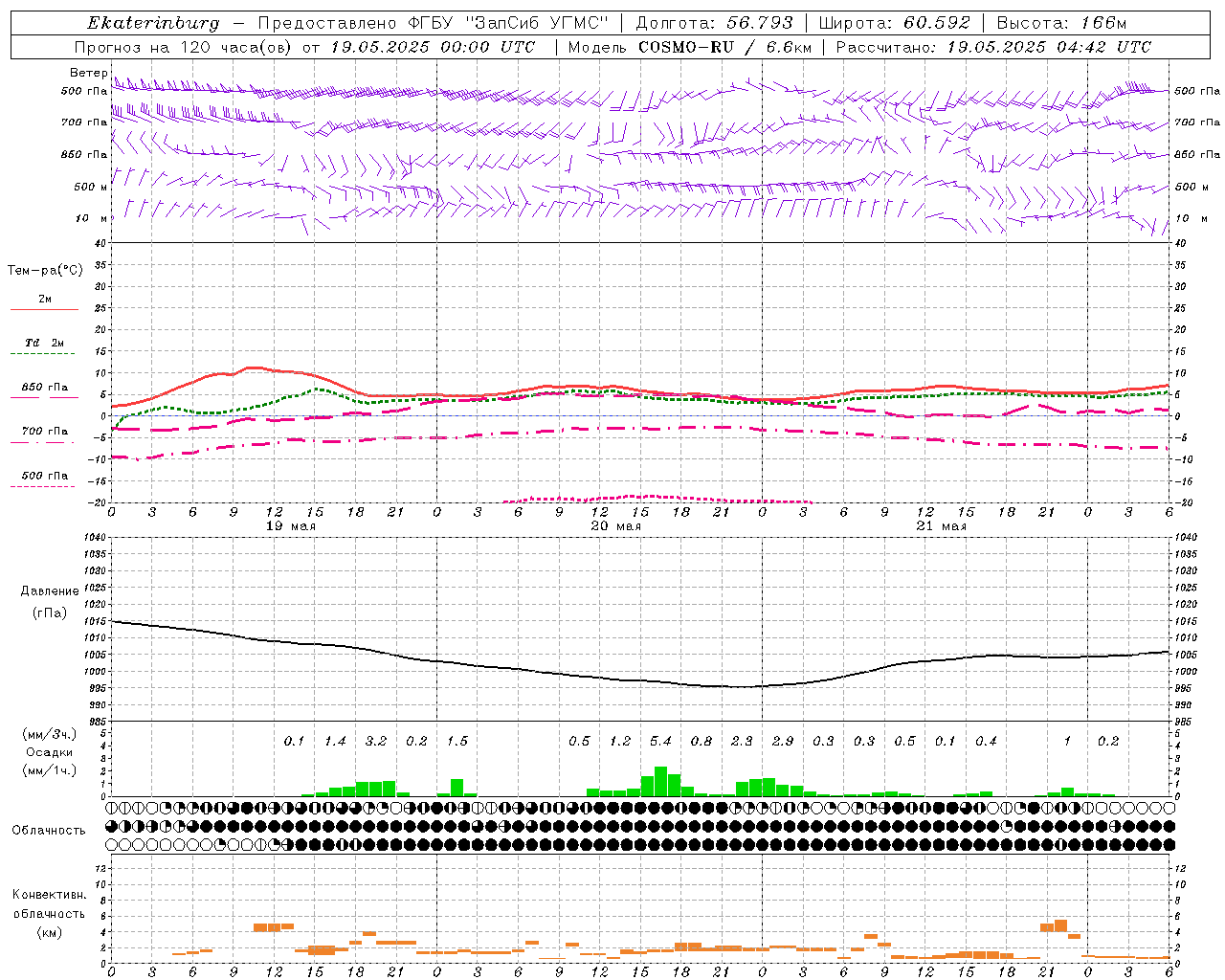The height and width of the screenshot is (980, 1225).
Task: Click the 'Высота: 166м' header value
Action: pos(1062,23)
